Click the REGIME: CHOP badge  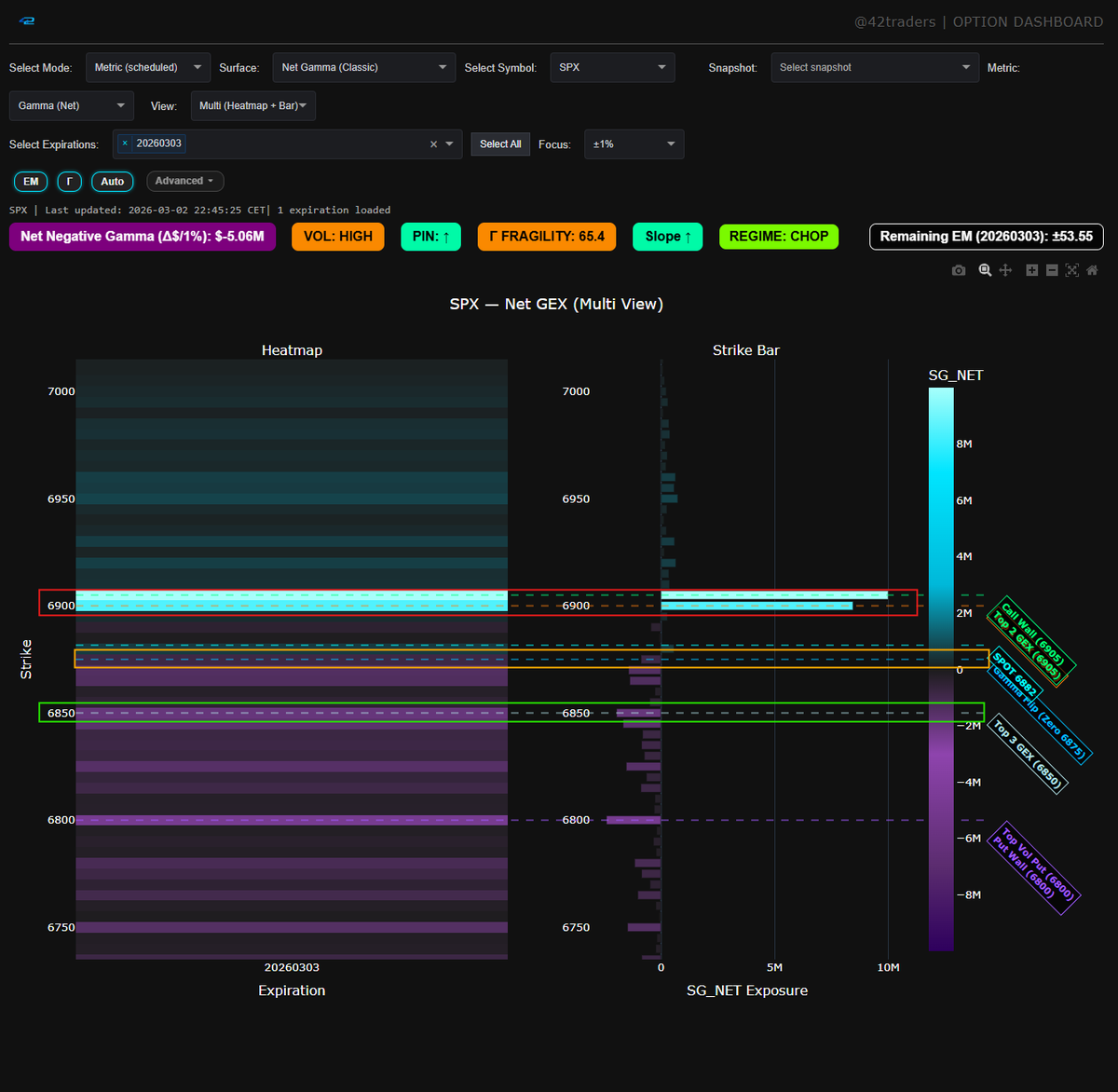pos(779,237)
